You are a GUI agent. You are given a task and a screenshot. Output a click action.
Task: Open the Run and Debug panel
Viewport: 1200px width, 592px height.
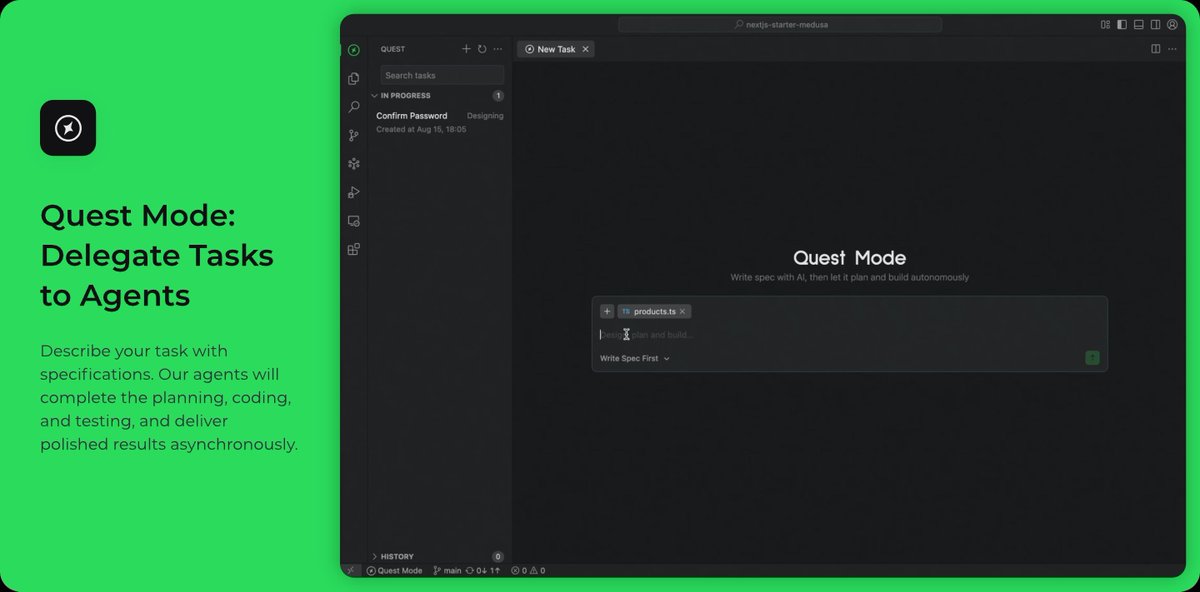(353, 192)
